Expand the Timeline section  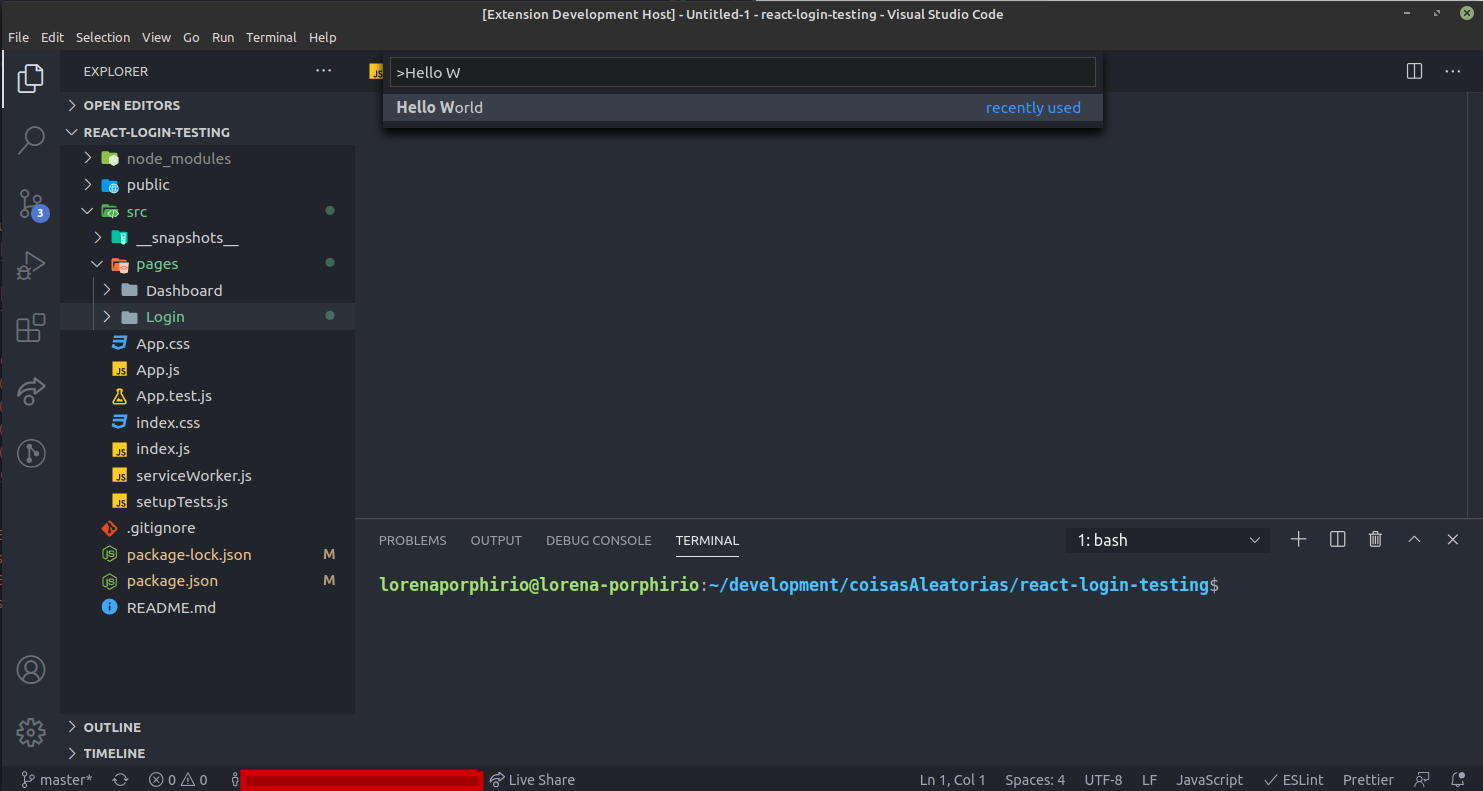[207, 753]
